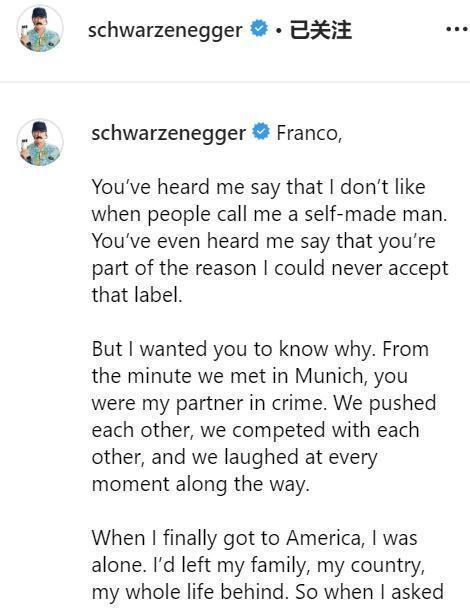The width and height of the screenshot is (470, 610).
Task: Open the more options ellipsis menu
Action: tap(457, 29)
